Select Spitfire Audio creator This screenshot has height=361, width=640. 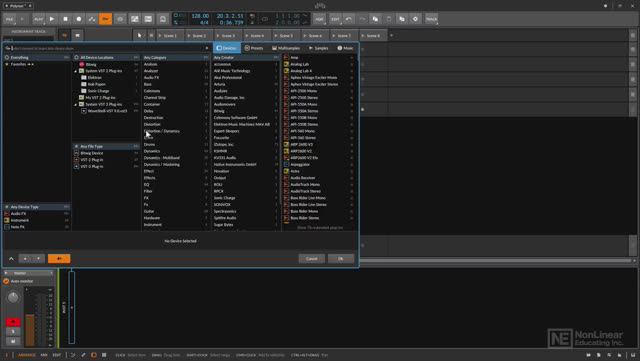click(x=246, y=218)
